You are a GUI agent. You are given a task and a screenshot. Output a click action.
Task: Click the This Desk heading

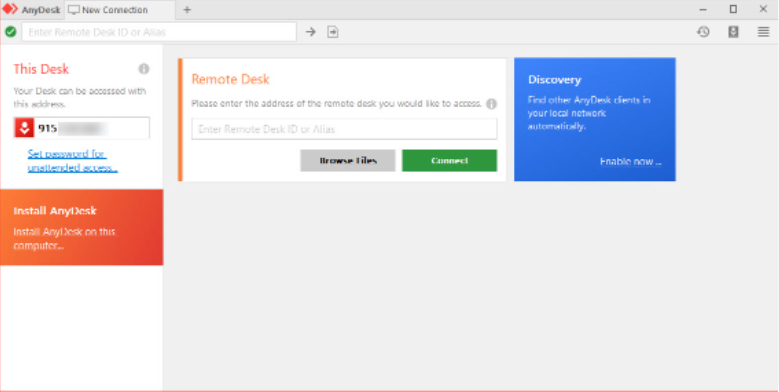tap(41, 69)
